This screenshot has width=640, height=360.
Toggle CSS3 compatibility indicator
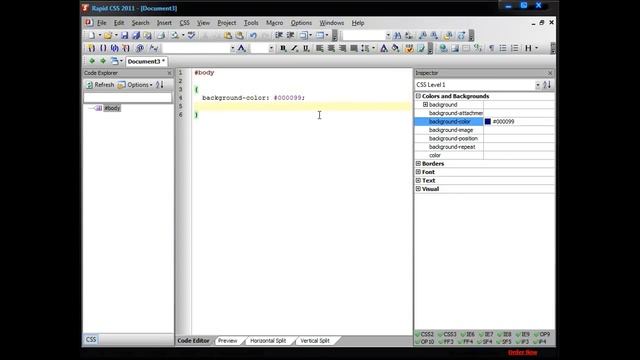[x=447, y=334]
